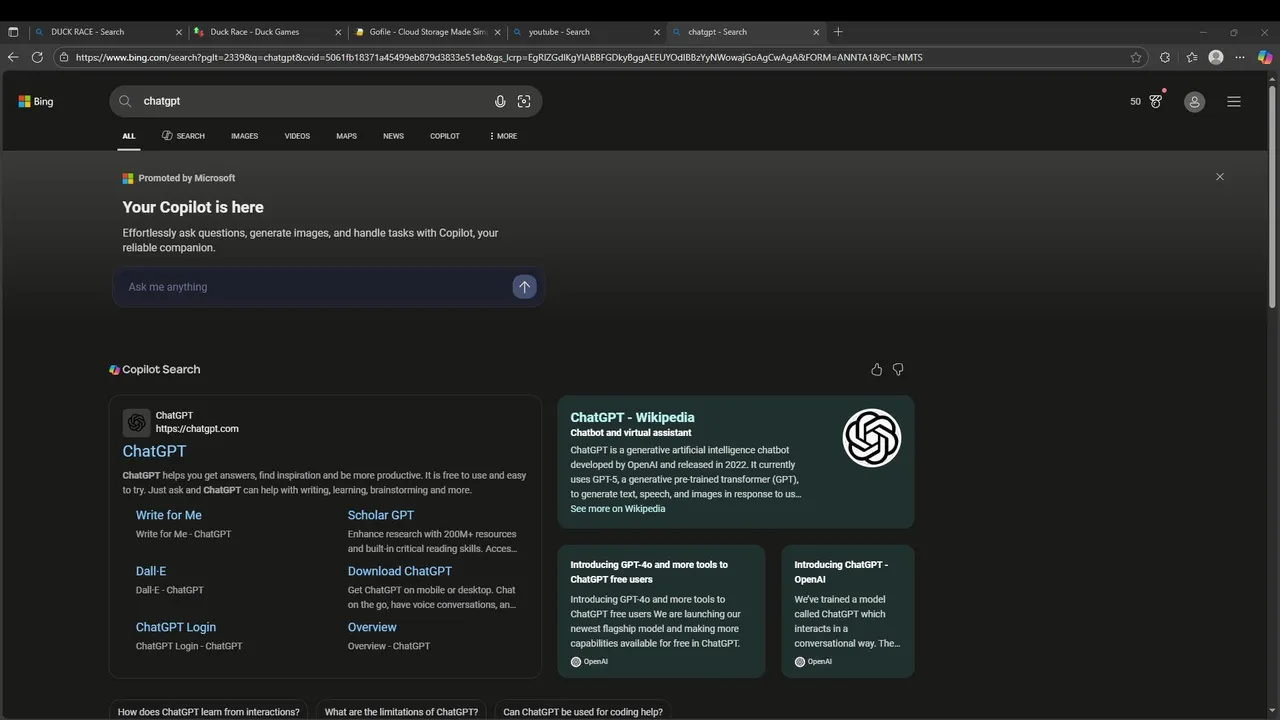Viewport: 1280px width, 720px height.
Task: Open Microsoft Rewards trophy icon
Action: click(1156, 101)
